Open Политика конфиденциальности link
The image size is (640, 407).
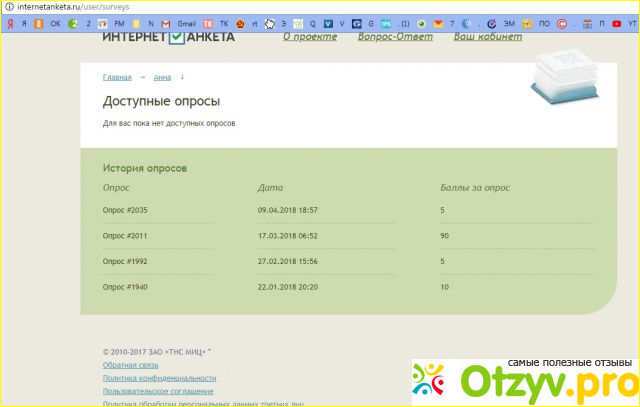[159, 378]
